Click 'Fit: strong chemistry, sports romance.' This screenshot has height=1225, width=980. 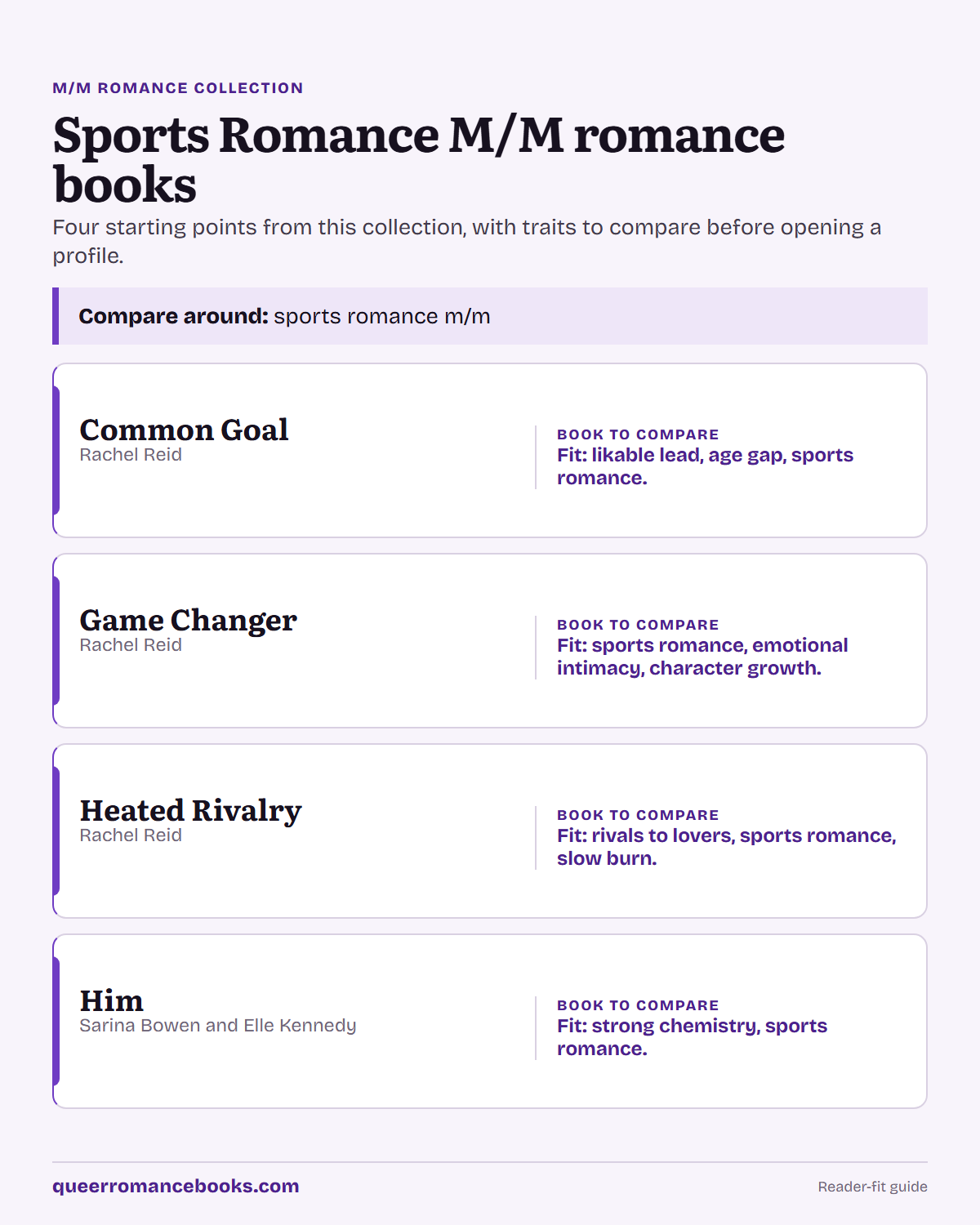(x=692, y=1037)
